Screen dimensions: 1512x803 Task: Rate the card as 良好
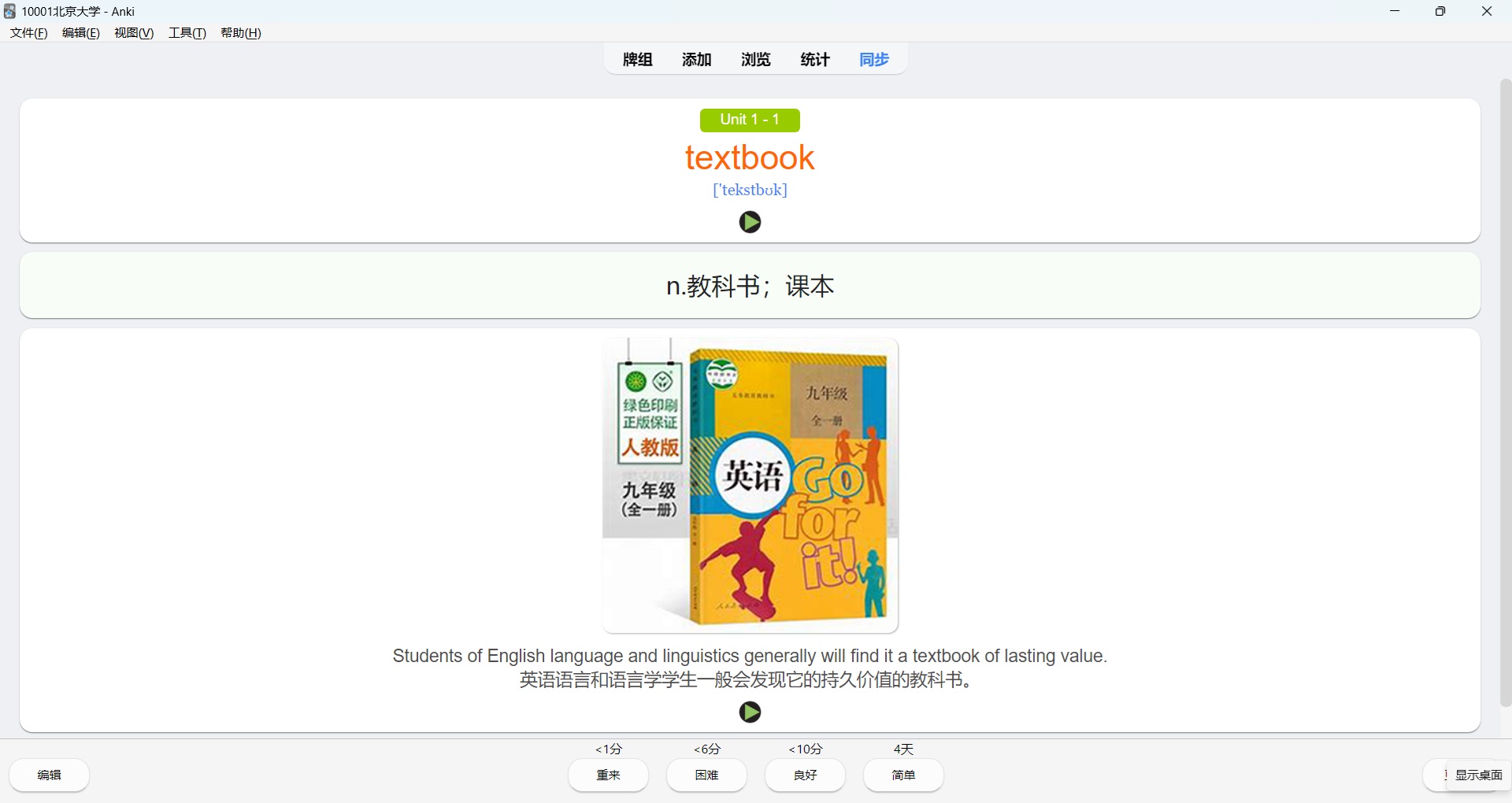(x=806, y=775)
